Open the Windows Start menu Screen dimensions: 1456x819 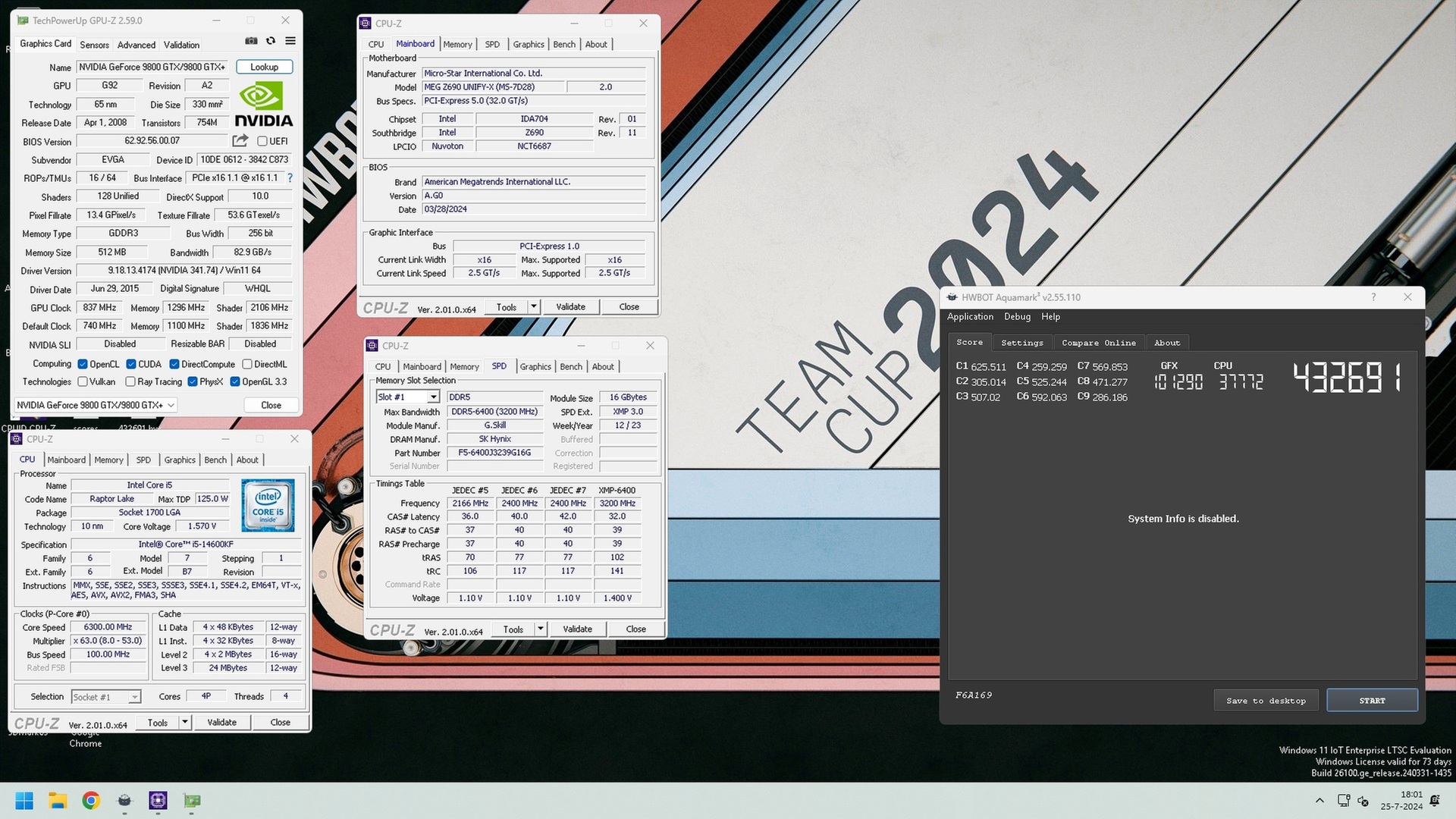pos(24,801)
